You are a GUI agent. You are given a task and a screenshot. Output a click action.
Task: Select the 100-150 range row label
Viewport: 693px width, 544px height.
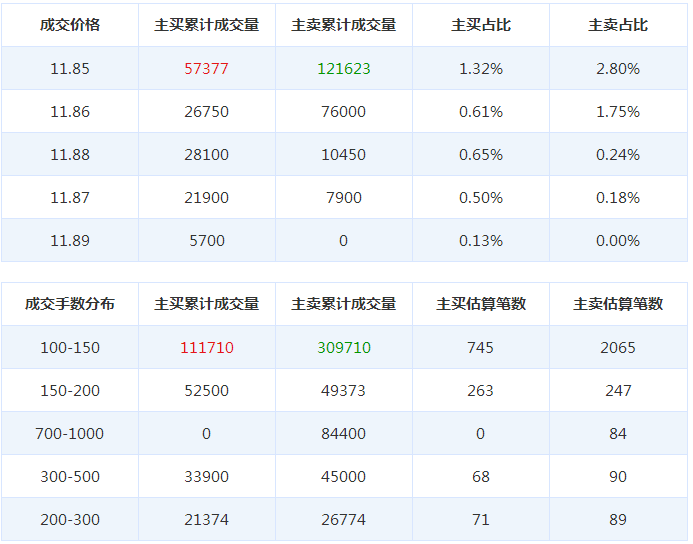click(x=70, y=347)
